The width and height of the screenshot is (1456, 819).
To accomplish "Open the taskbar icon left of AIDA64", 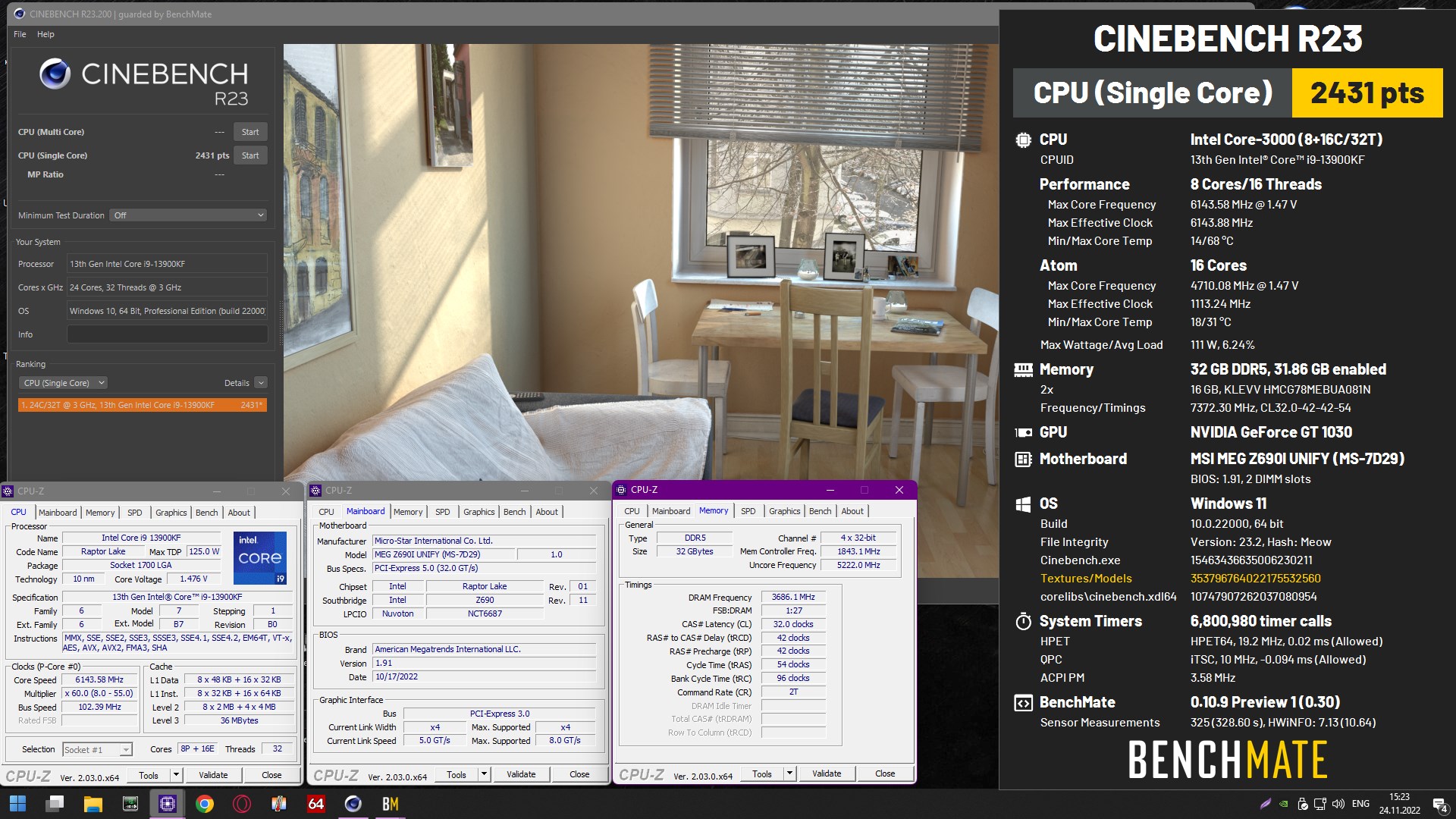I will click(278, 804).
